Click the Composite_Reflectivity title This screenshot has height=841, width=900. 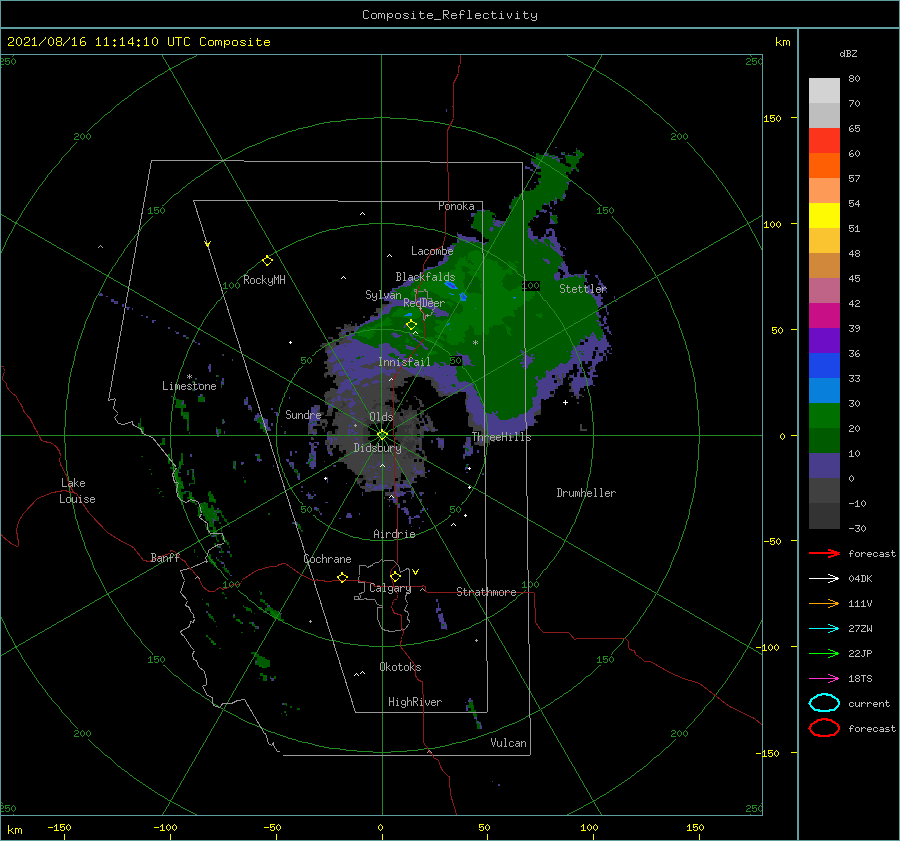click(450, 15)
